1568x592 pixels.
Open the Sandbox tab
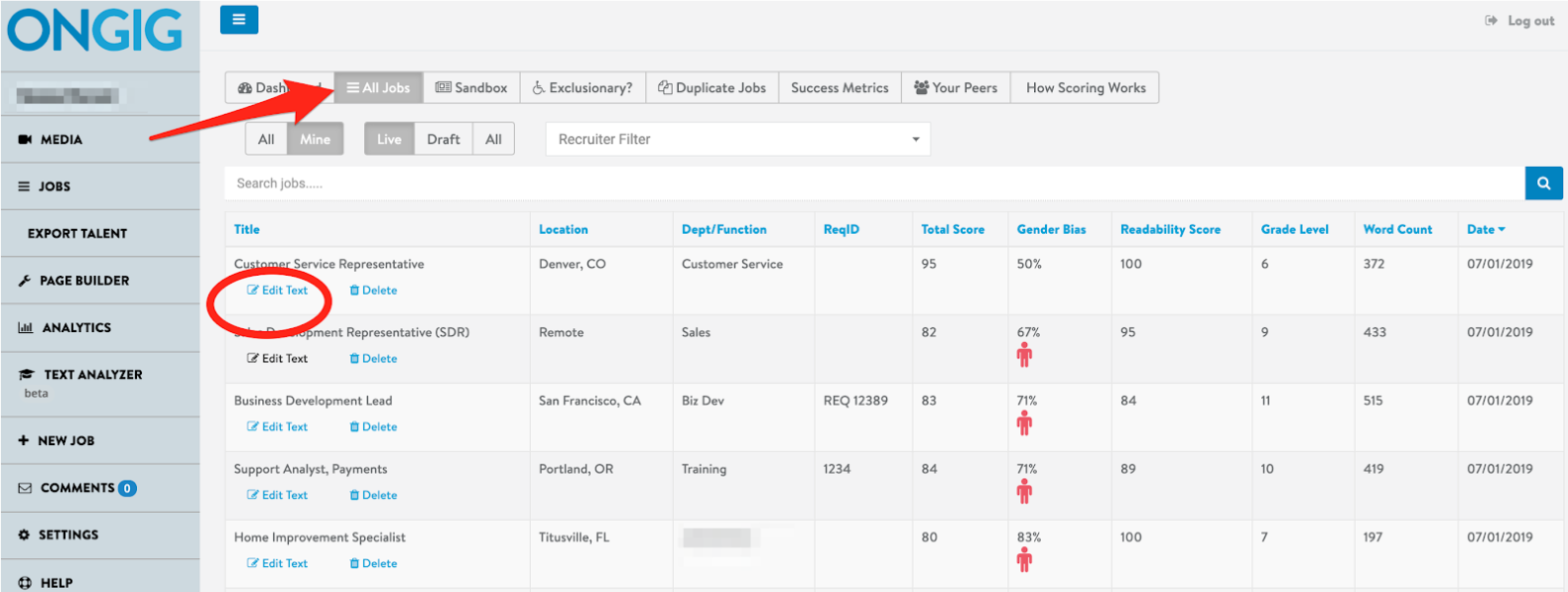click(x=471, y=87)
